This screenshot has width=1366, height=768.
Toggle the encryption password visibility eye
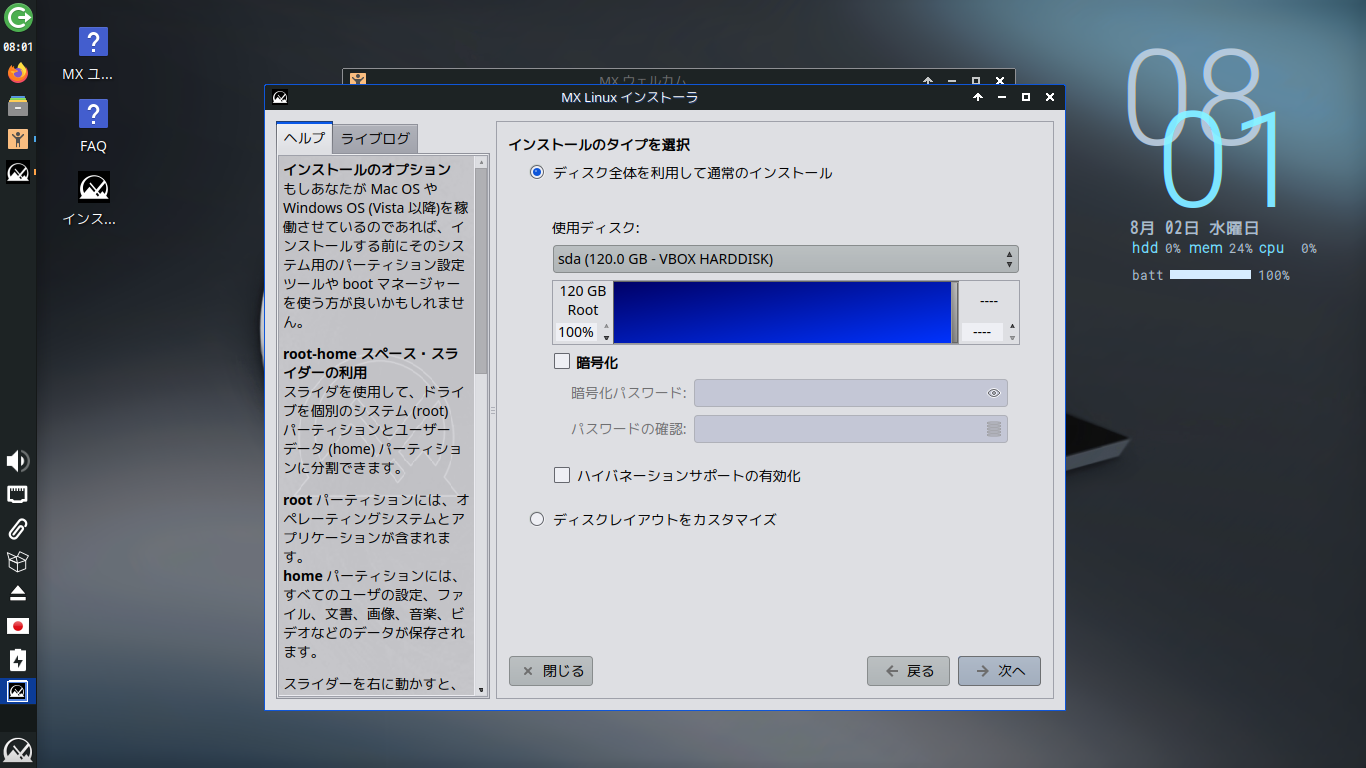tap(994, 393)
